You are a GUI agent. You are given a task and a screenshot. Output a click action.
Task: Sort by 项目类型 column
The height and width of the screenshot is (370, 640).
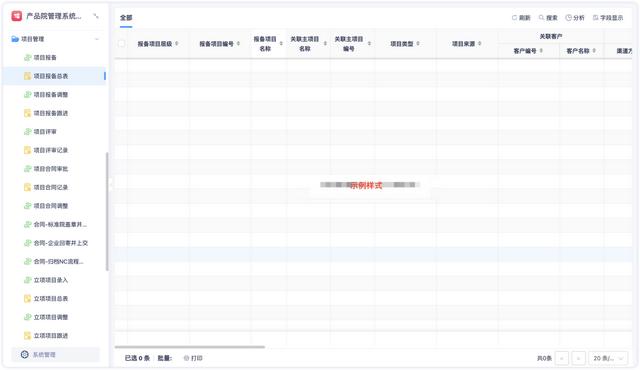pyautogui.click(x=418, y=44)
